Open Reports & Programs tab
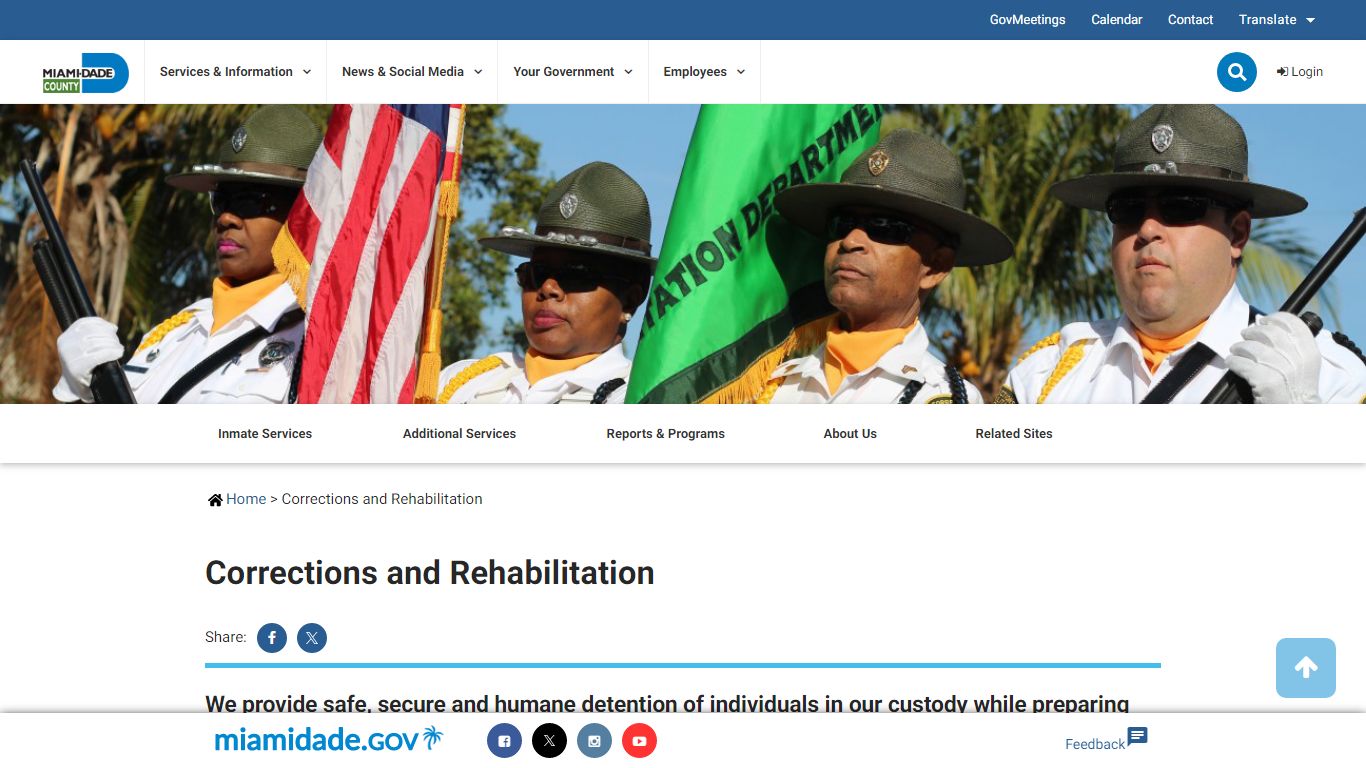This screenshot has width=1366, height=768. click(665, 434)
